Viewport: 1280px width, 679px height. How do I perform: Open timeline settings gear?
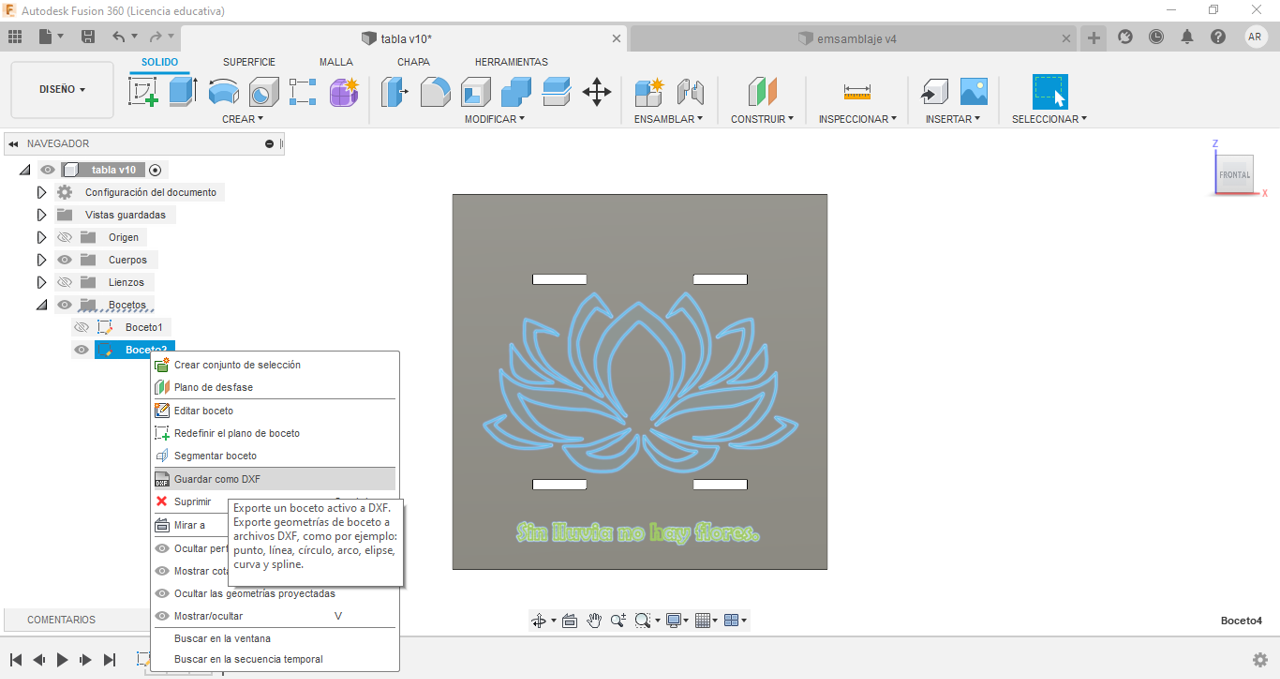pyautogui.click(x=1260, y=660)
